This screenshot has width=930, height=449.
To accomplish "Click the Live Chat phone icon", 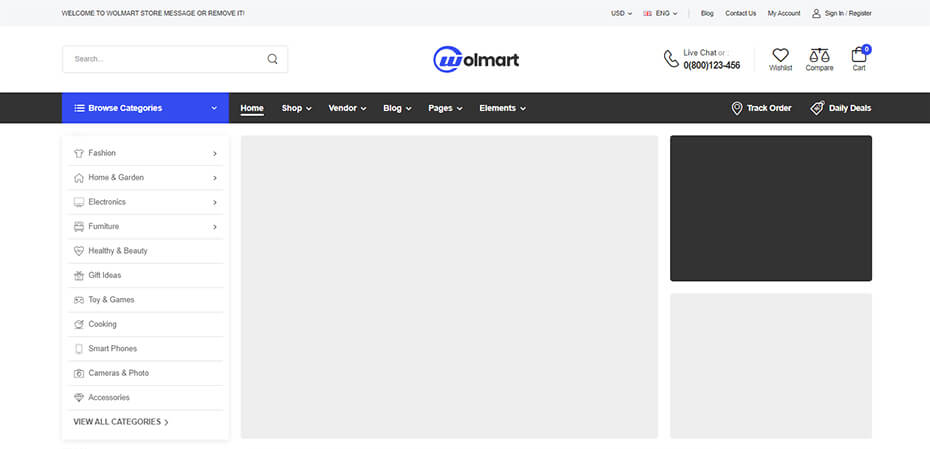I will [671, 59].
